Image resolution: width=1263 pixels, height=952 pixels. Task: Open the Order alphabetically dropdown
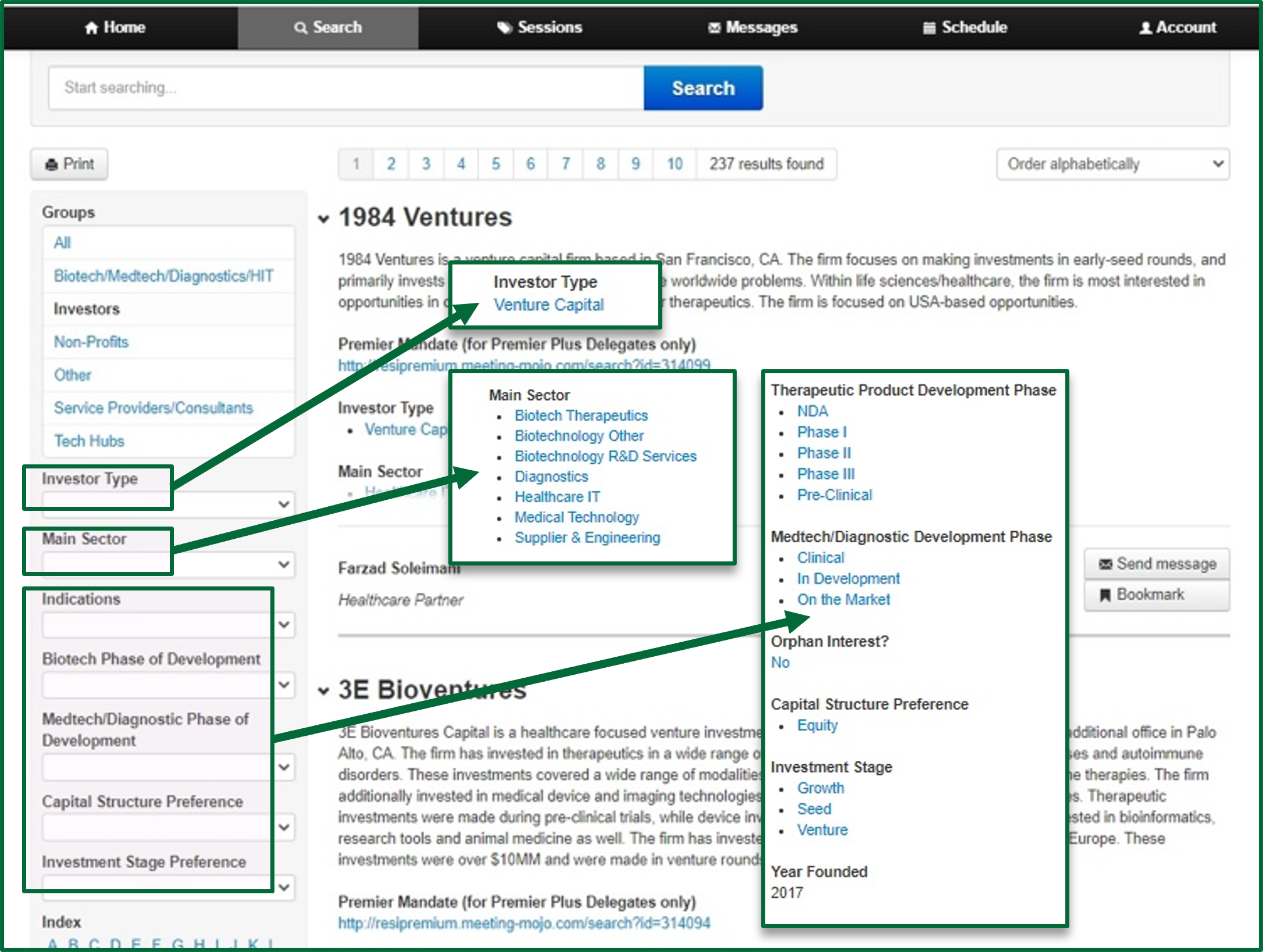[1112, 164]
